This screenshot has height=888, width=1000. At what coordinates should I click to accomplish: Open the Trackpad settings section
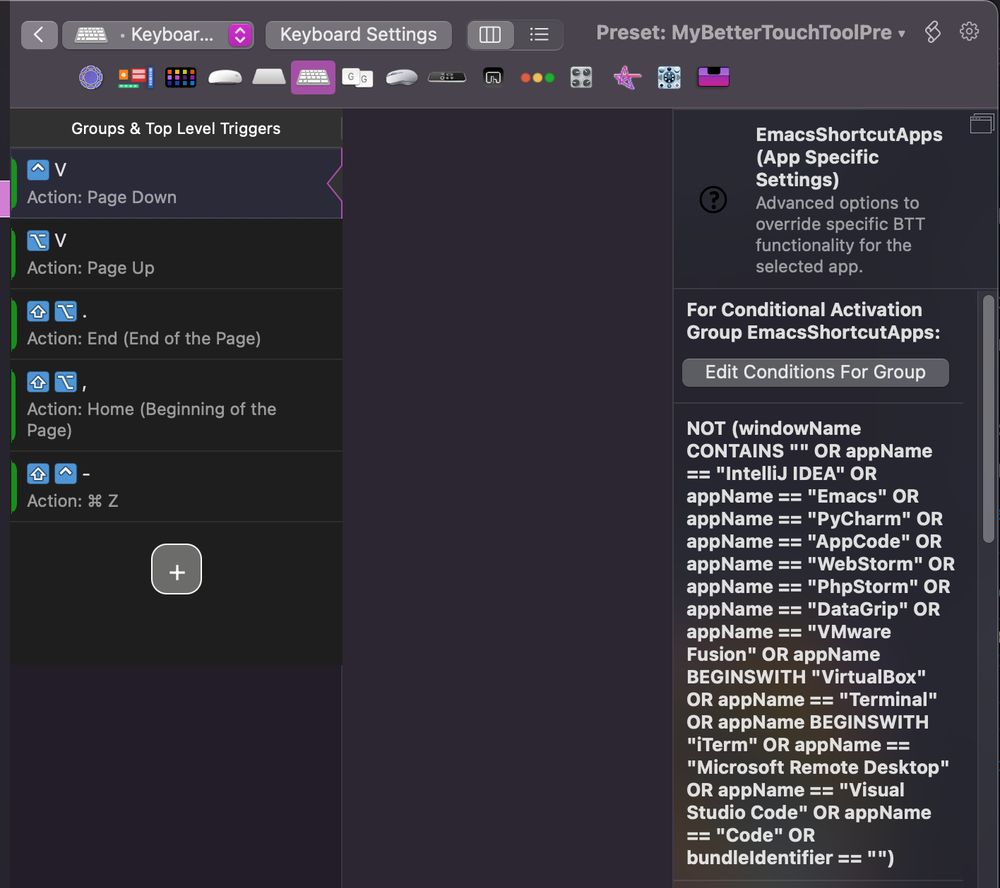(268, 77)
